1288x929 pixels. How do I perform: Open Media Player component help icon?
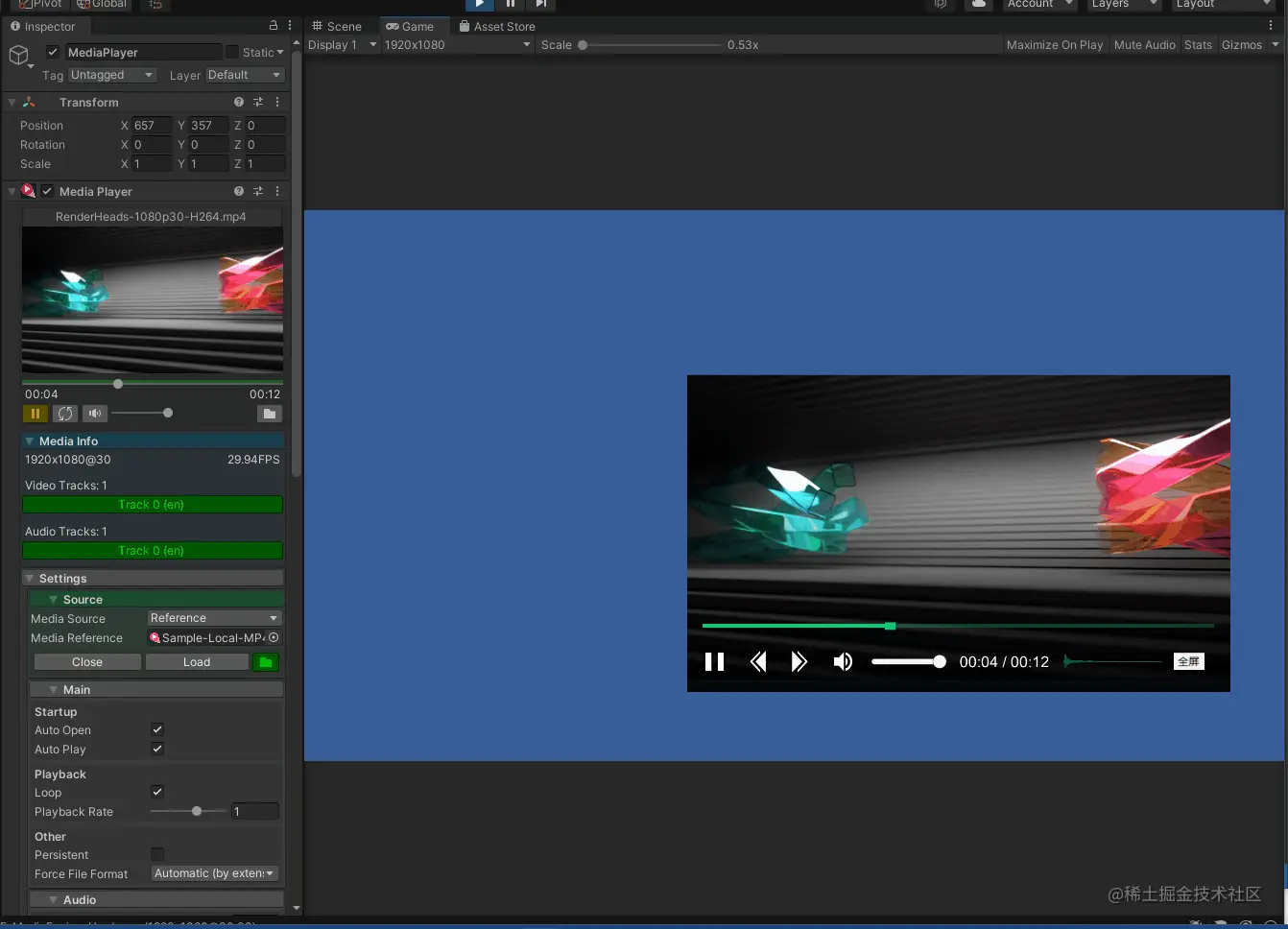pos(239,191)
